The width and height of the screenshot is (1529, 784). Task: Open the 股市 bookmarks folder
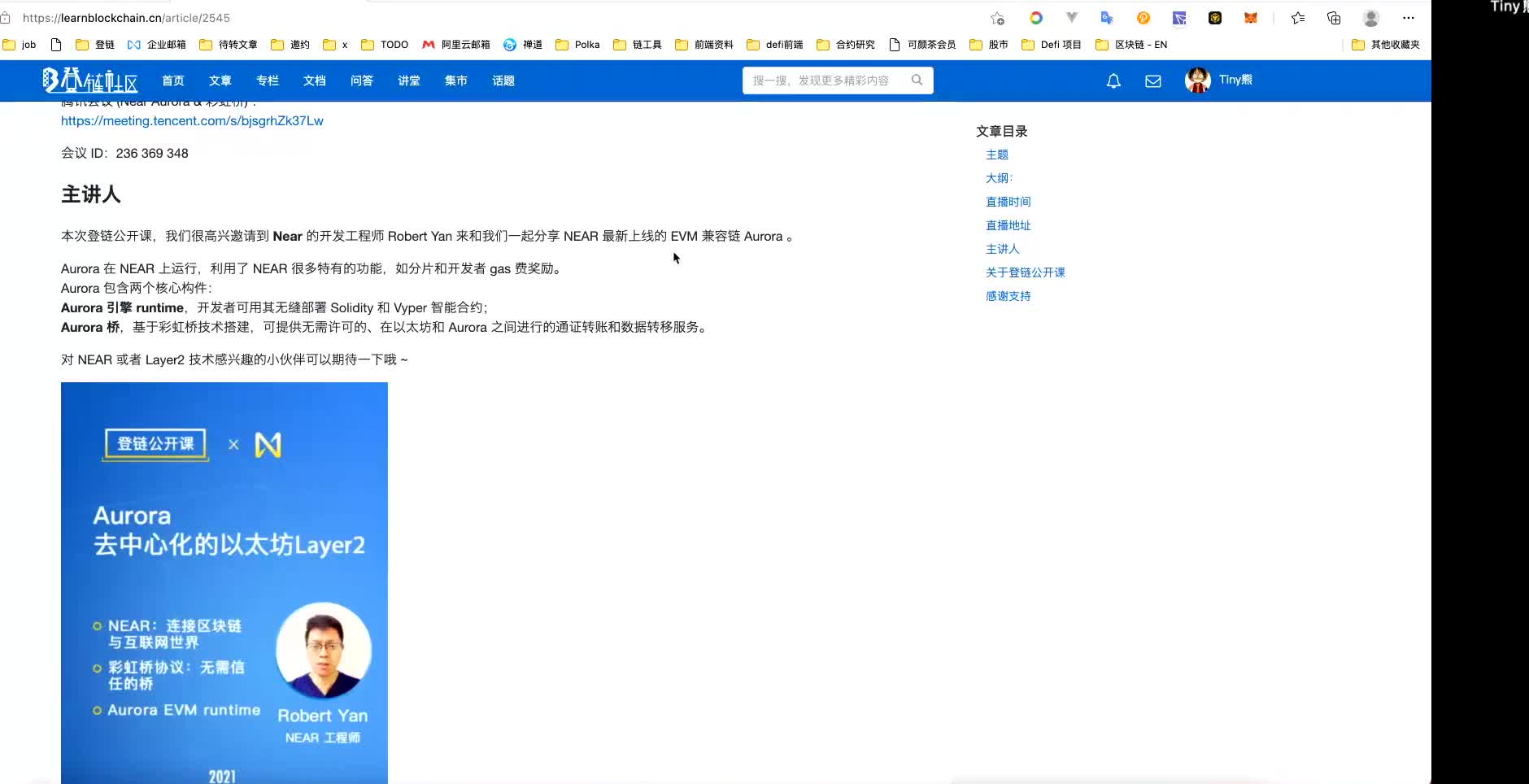tap(989, 45)
